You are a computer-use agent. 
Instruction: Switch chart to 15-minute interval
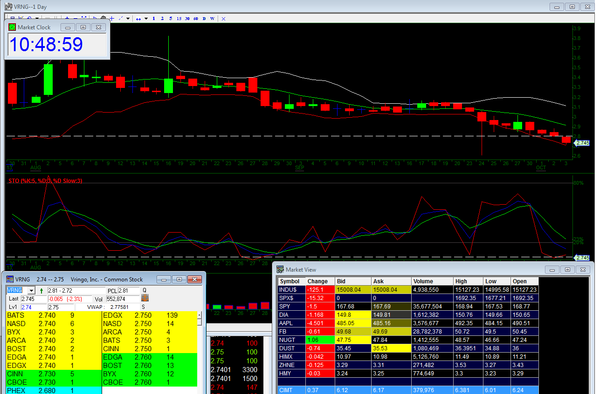(179, 18)
